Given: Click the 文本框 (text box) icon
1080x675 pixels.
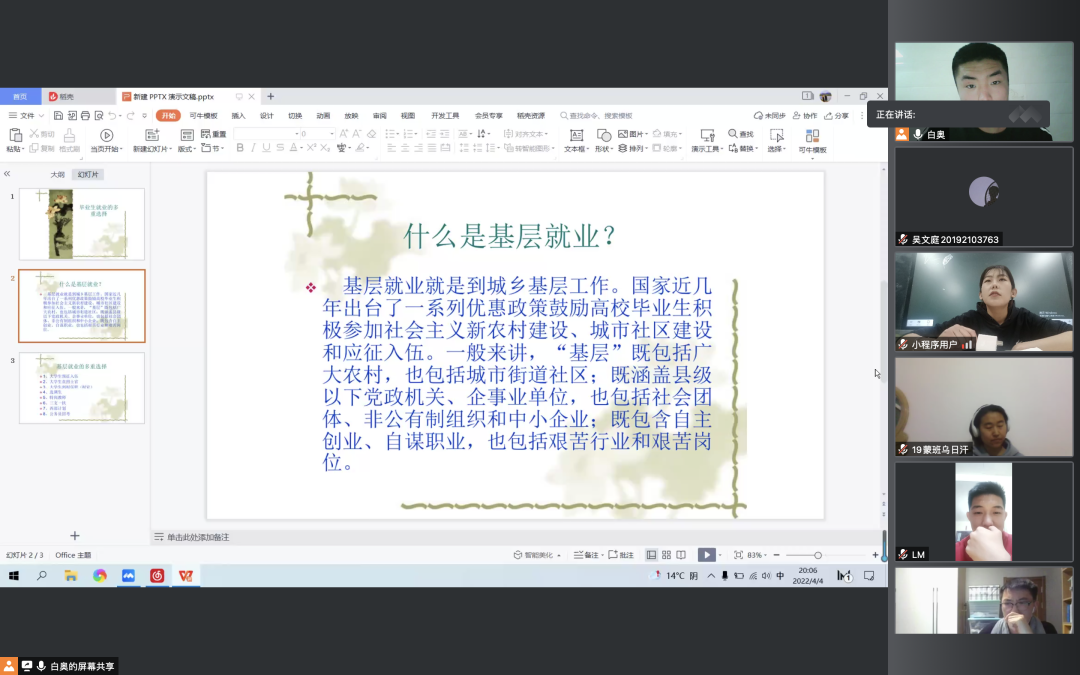Looking at the screenshot, I should tap(576, 135).
